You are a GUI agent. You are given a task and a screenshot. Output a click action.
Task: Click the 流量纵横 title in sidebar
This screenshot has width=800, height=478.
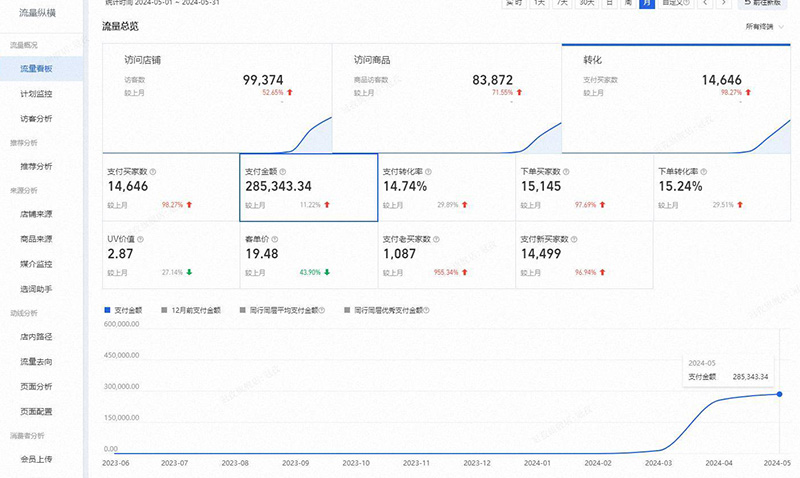[37, 13]
